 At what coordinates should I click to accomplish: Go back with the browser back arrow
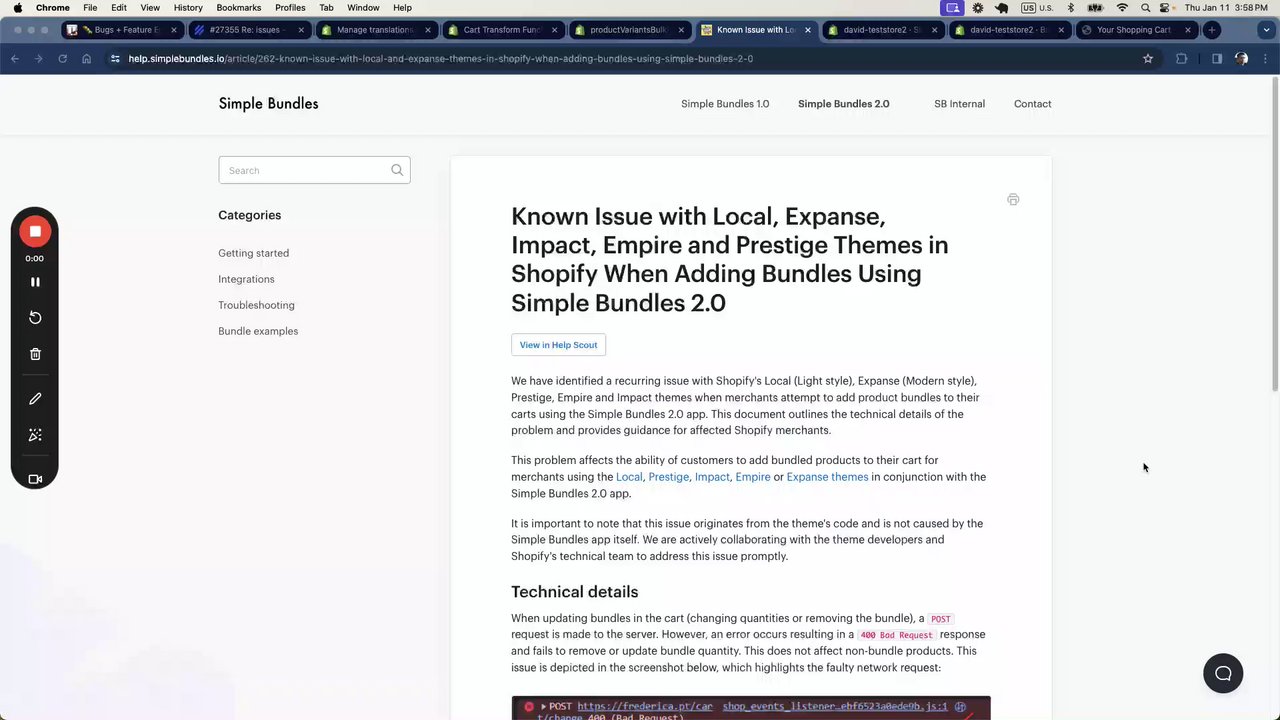[15, 59]
